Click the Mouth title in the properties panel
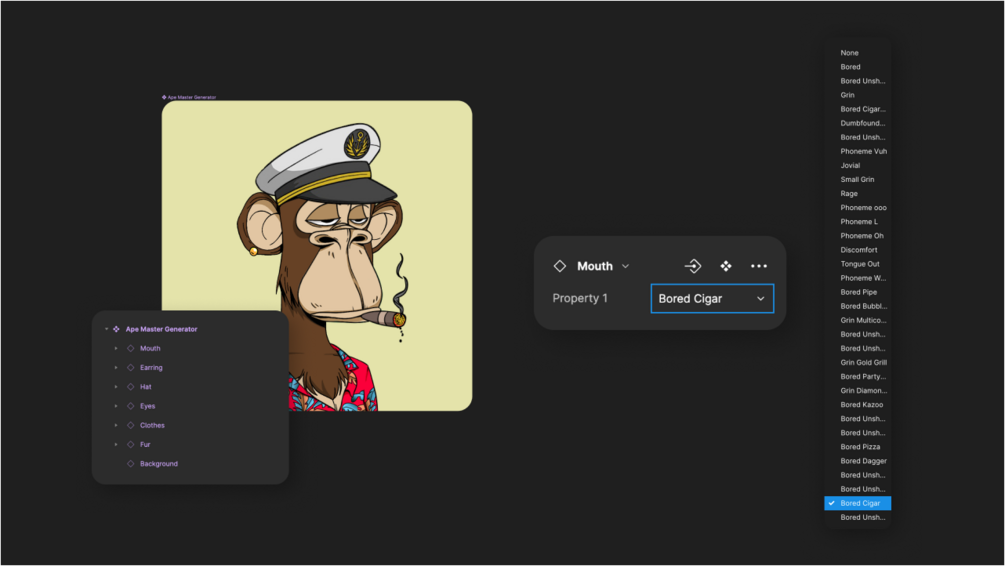The width and height of the screenshot is (1005, 566). [595, 266]
